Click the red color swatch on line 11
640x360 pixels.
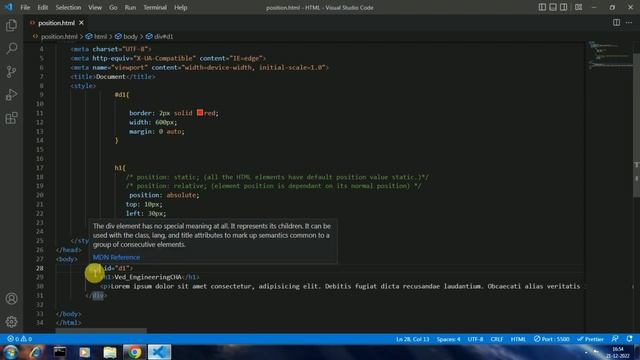tap(200, 113)
